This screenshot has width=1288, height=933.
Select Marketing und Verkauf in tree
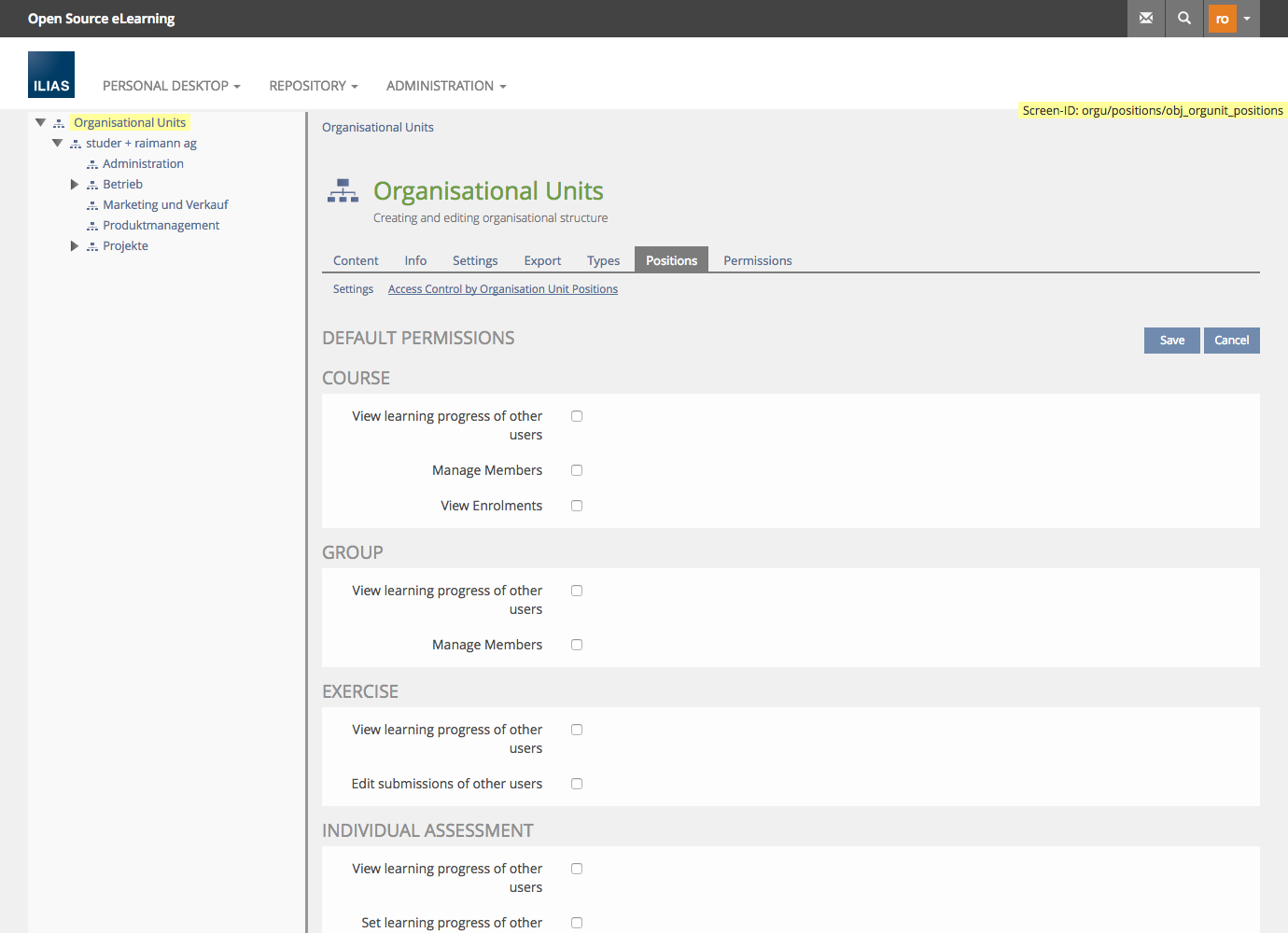pos(165,205)
